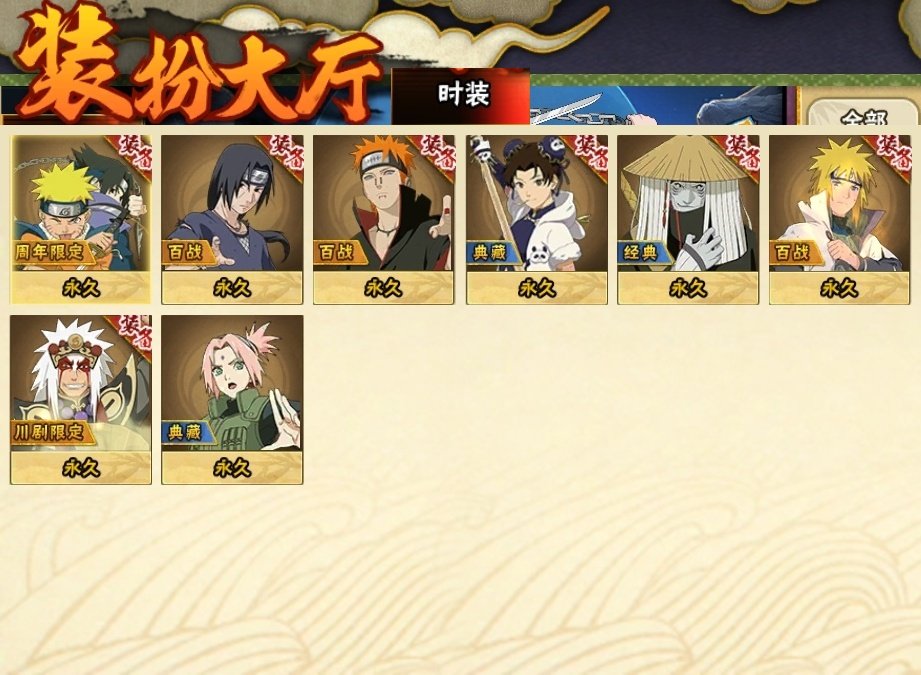Click 永久 label under Naruto costume

[80, 288]
